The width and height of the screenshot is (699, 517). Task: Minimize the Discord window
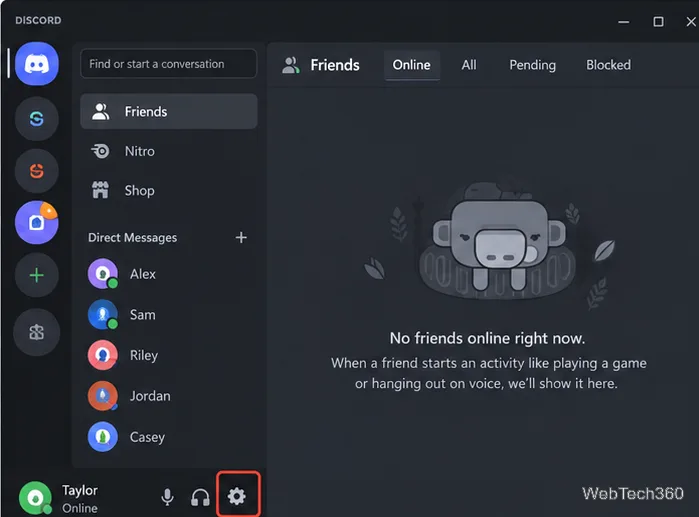pos(624,21)
